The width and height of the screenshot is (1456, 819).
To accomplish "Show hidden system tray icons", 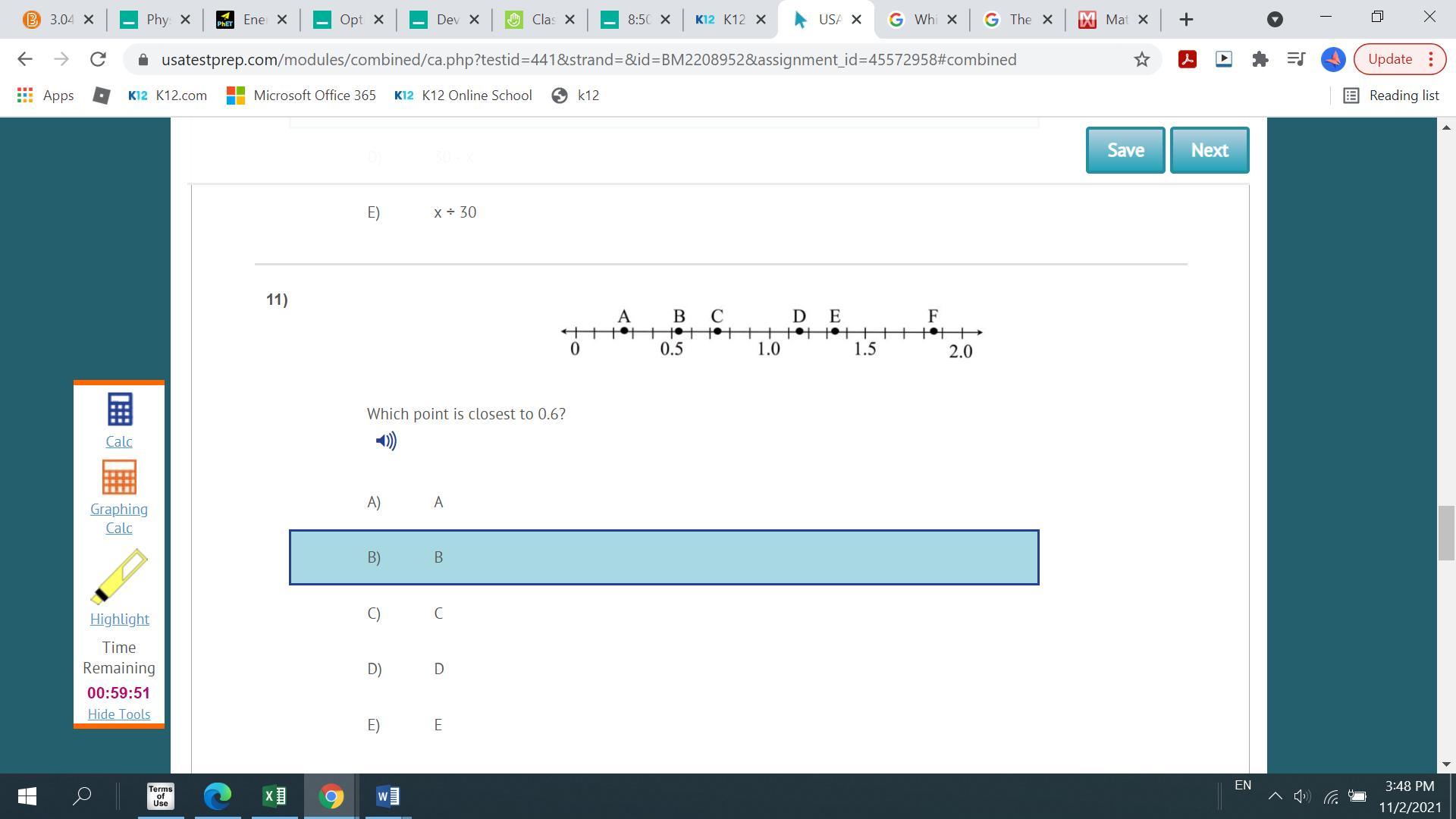I will pos(1275,796).
